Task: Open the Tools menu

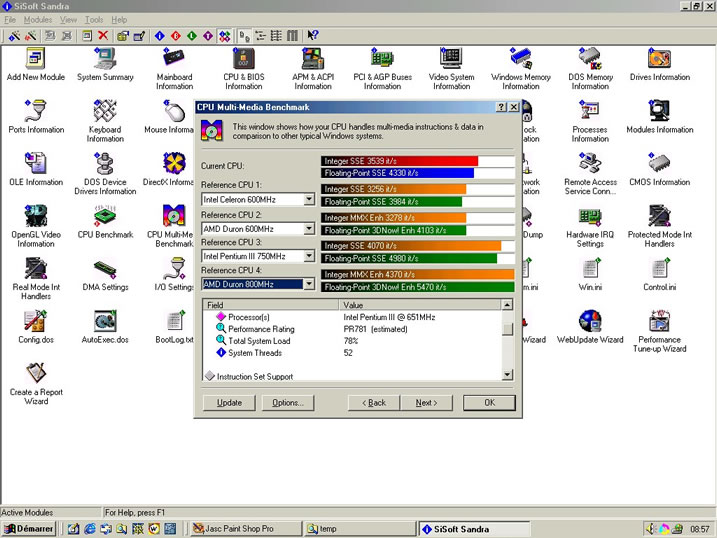Action: pyautogui.click(x=94, y=20)
